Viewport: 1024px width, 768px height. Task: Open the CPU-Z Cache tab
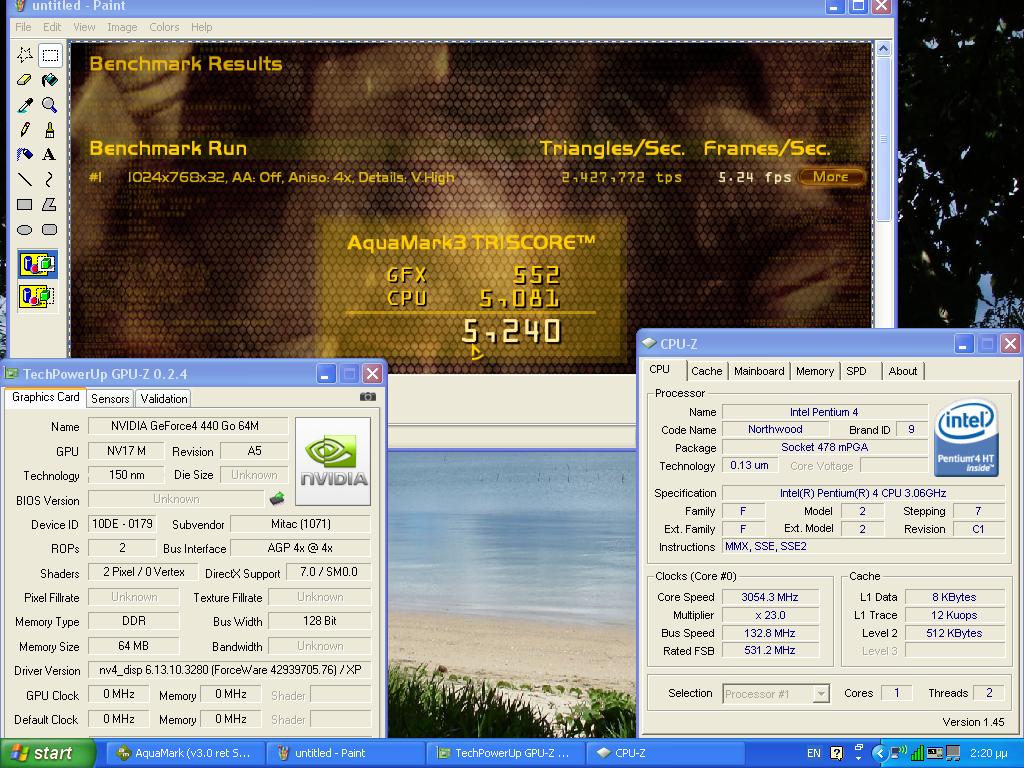coord(707,371)
